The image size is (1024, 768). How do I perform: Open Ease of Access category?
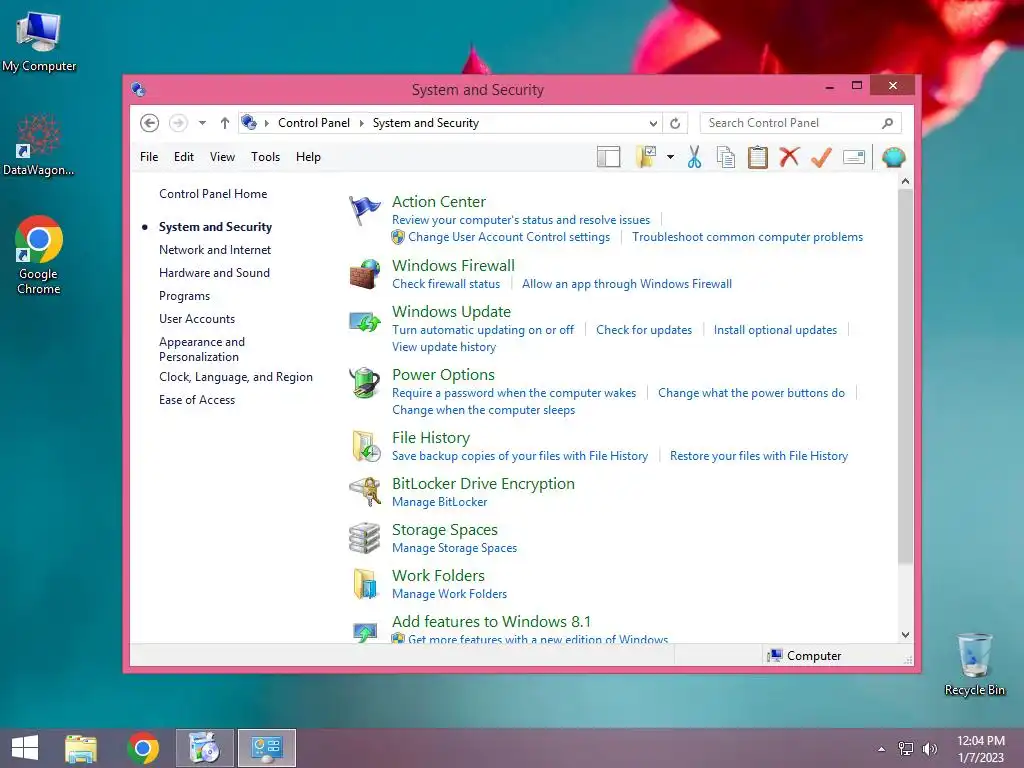click(197, 400)
